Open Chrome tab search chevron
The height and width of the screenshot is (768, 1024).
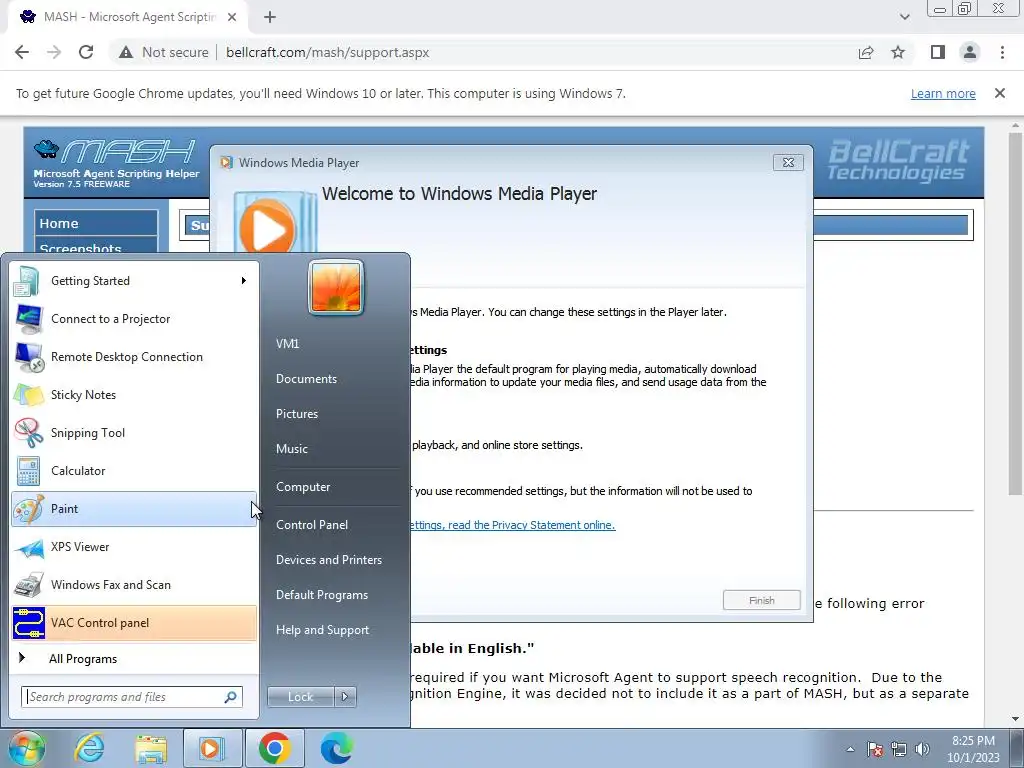pos(904,17)
